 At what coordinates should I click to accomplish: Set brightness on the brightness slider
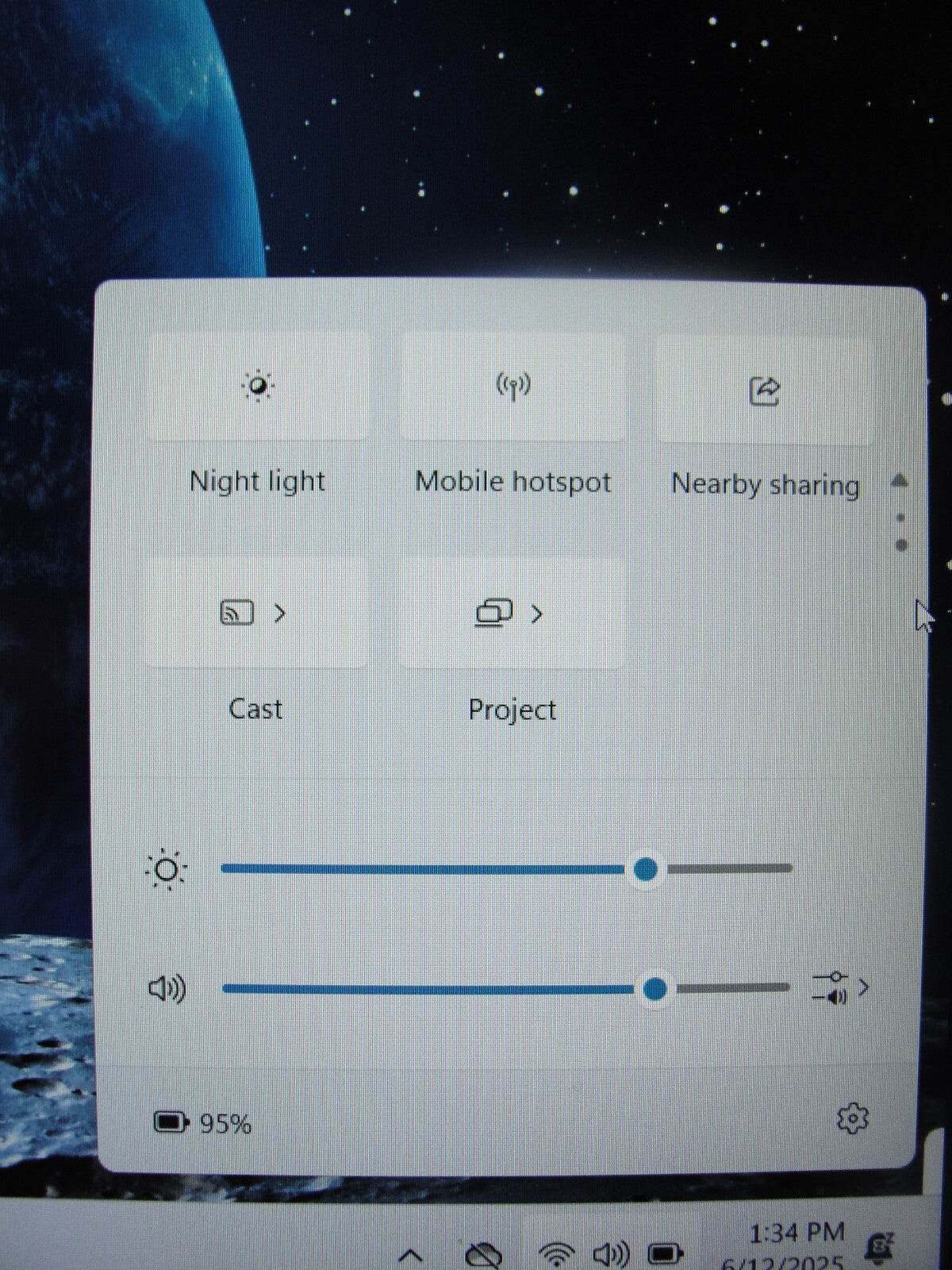[507, 868]
